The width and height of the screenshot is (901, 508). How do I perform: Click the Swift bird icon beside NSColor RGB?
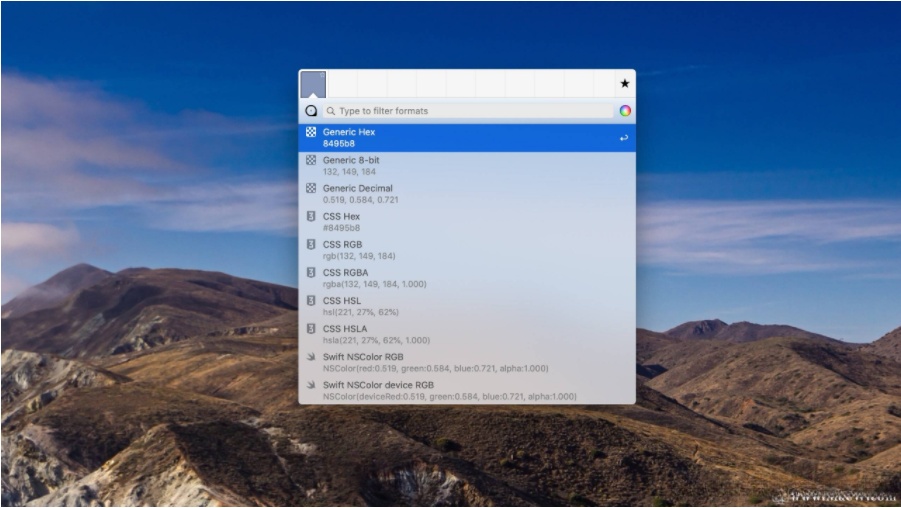311,357
